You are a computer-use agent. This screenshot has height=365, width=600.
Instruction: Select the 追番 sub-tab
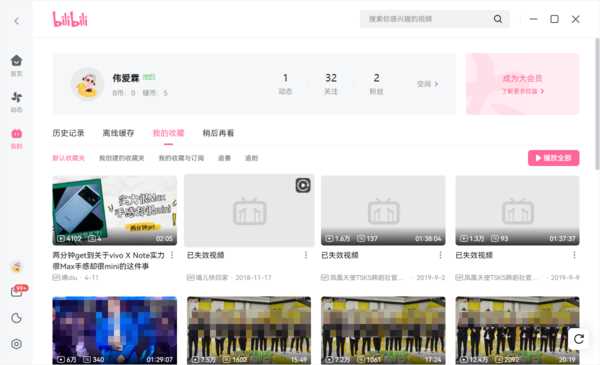pyautogui.click(x=224, y=158)
